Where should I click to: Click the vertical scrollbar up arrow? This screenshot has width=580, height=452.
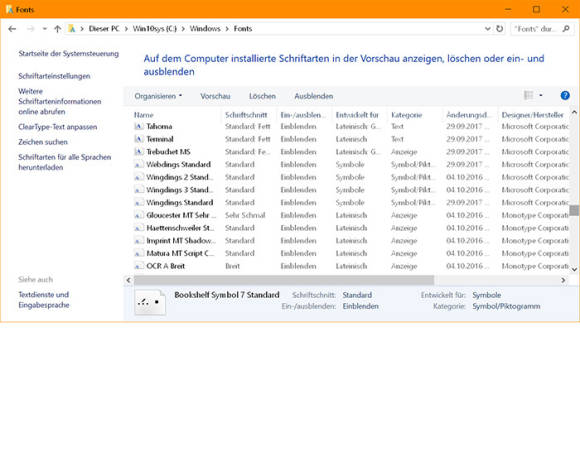pyautogui.click(x=574, y=112)
